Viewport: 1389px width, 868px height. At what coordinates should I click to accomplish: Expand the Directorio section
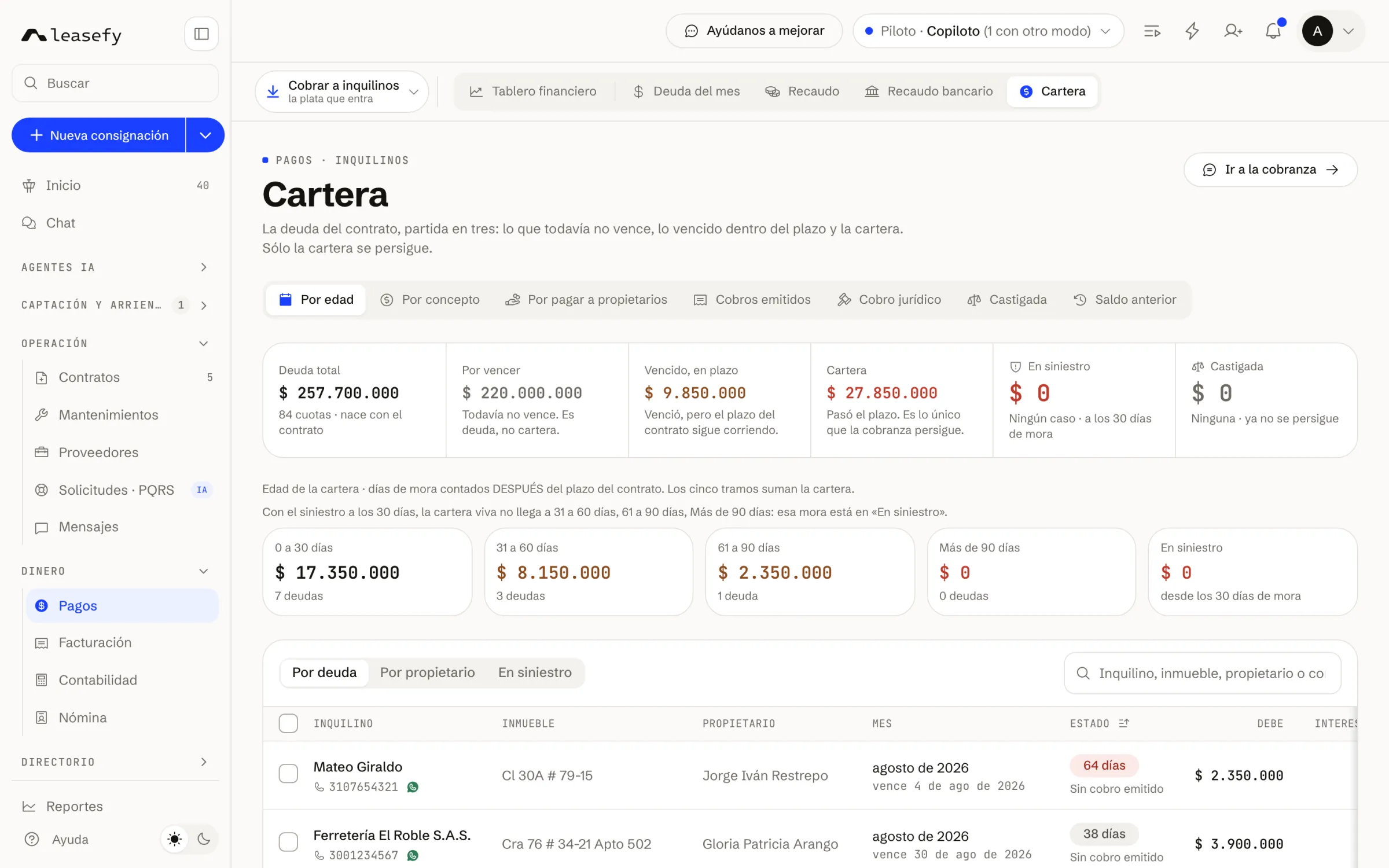(115, 762)
